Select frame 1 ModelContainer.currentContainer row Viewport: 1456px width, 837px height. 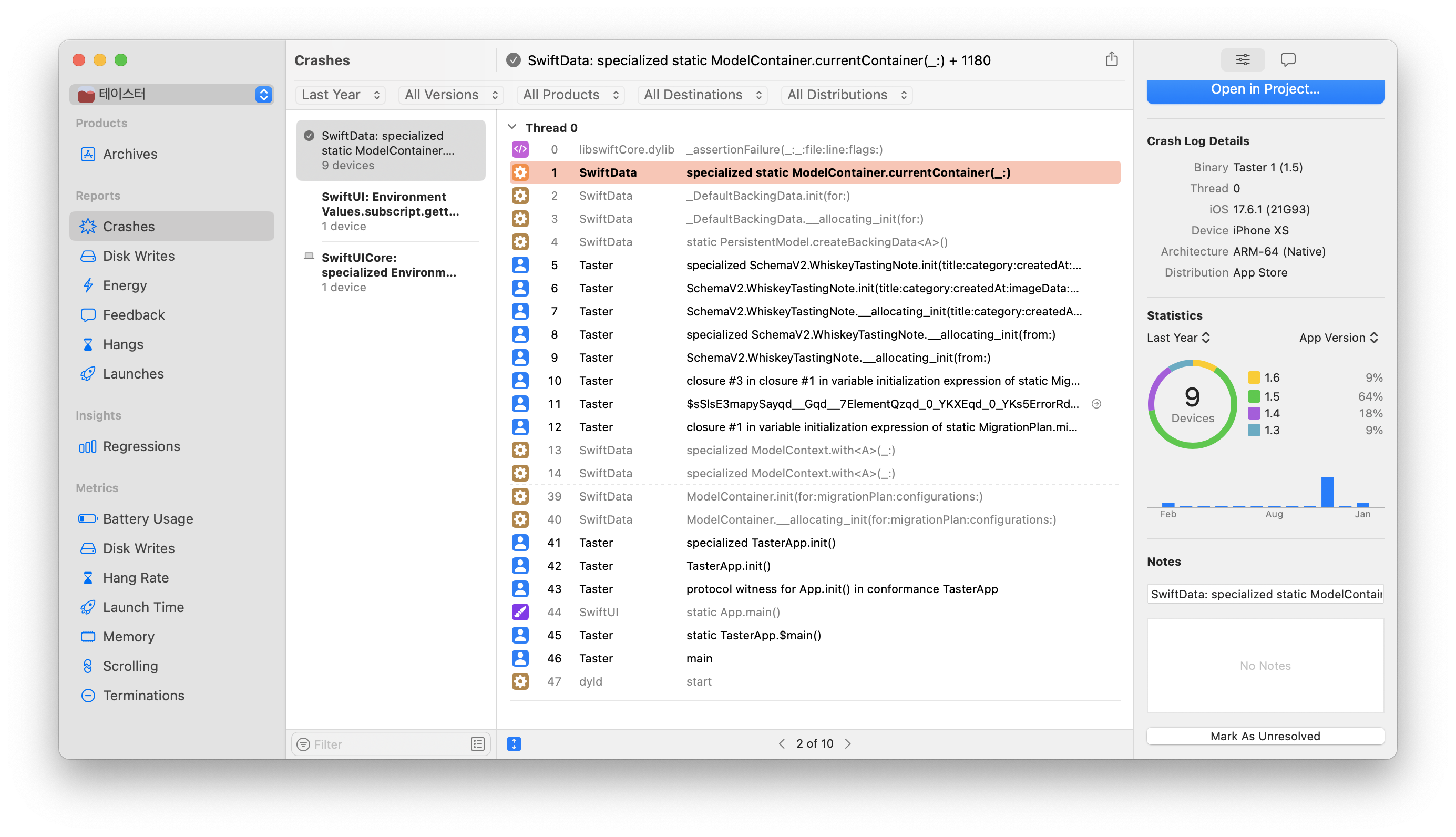tap(814, 172)
